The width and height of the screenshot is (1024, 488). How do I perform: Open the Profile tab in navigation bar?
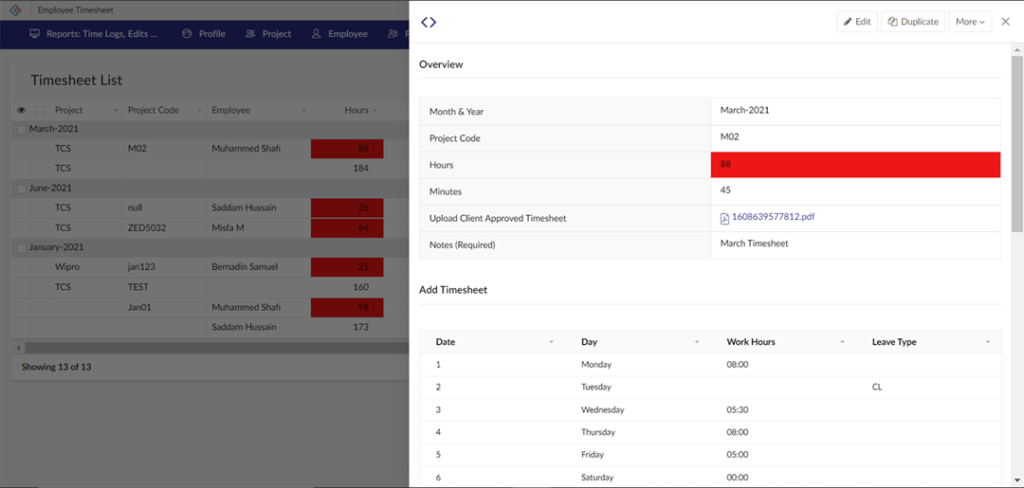[x=203, y=34]
